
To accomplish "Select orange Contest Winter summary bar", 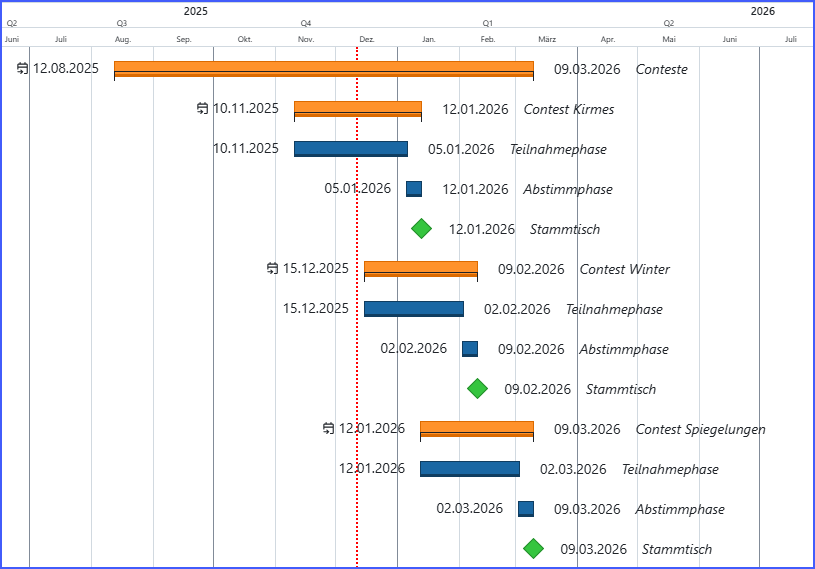I will click(420, 269).
